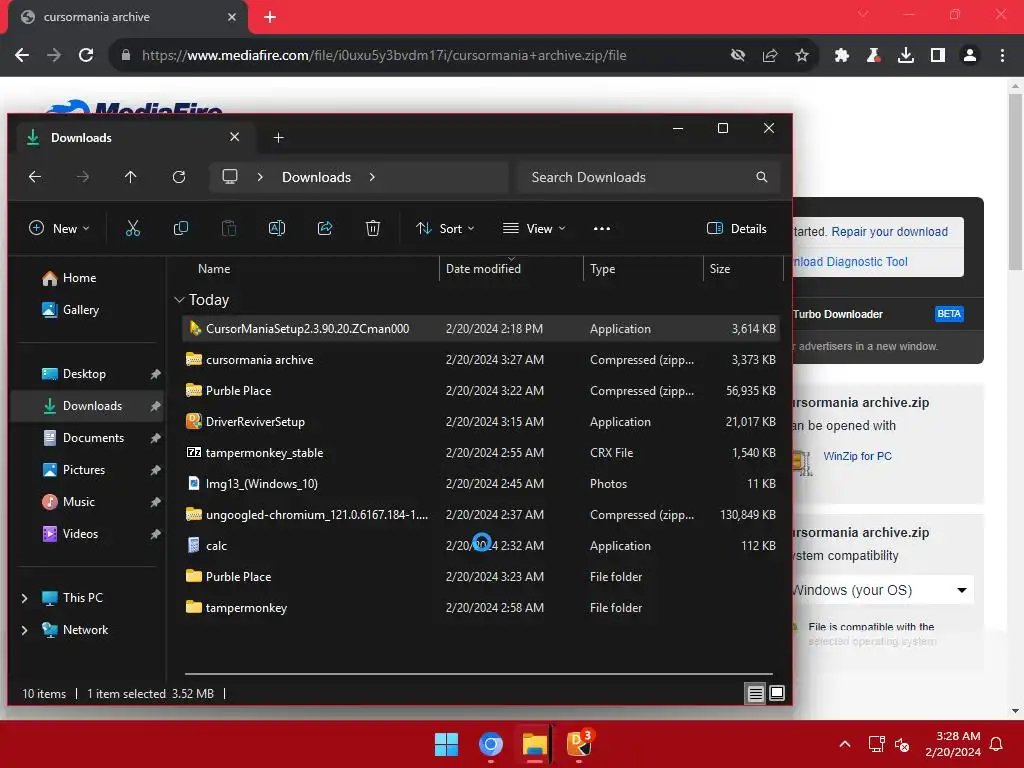Click the Copy icon in Explorer toolbar
Viewport: 1024px width, 768px height.
pos(181,228)
